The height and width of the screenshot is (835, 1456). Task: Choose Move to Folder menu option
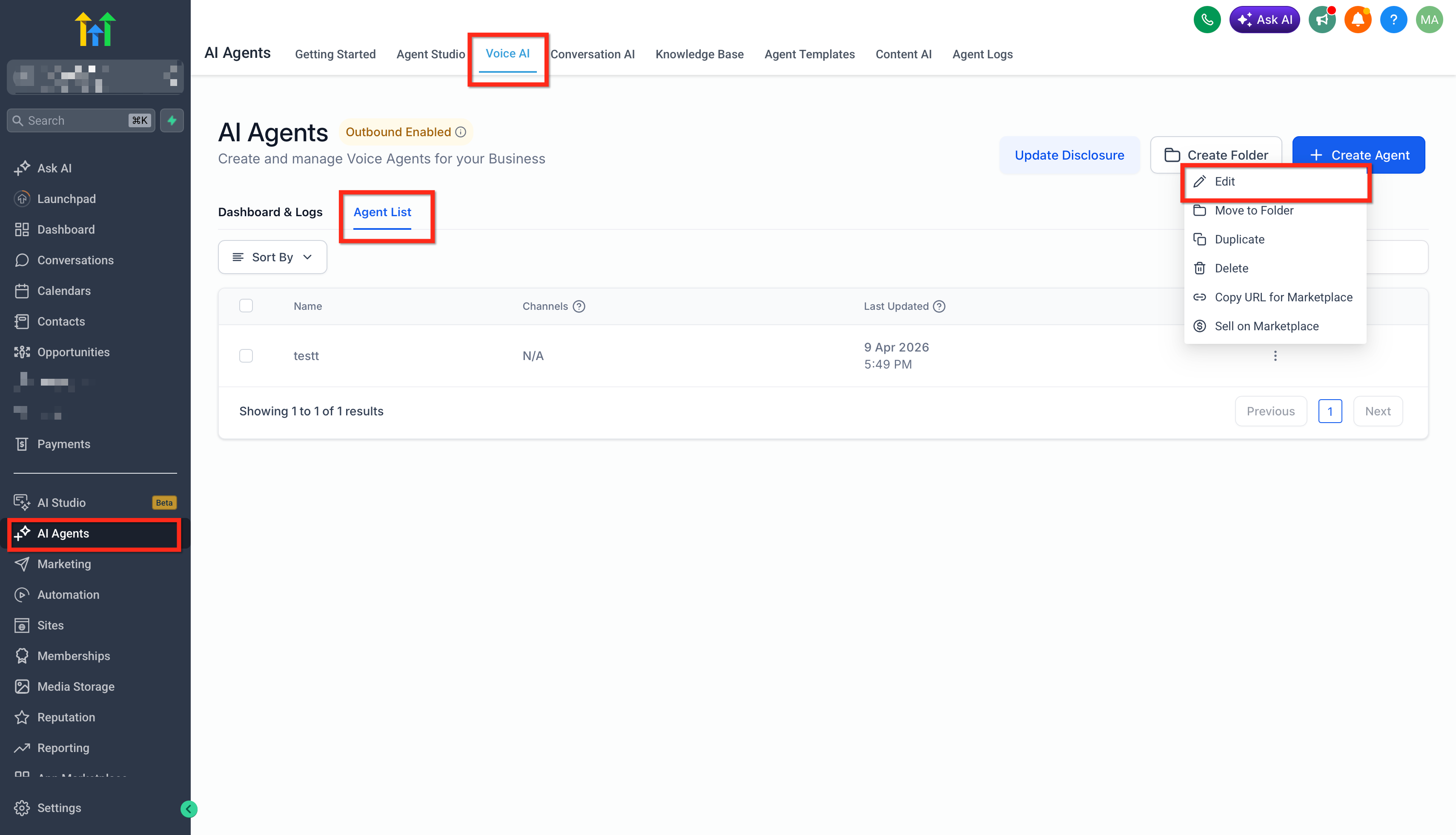[1253, 211]
